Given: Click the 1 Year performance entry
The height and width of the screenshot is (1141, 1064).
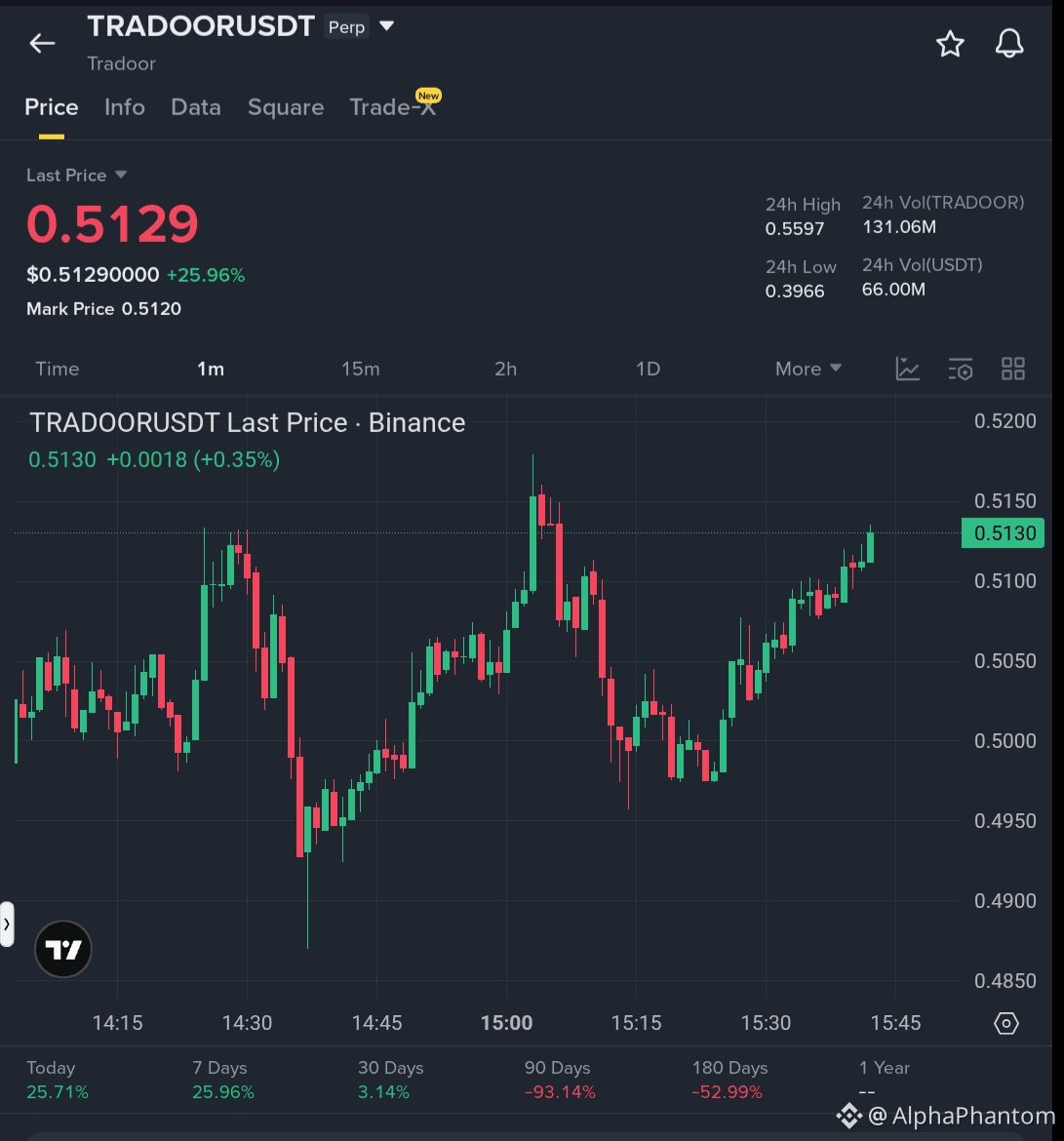Looking at the screenshot, I should [885, 1080].
